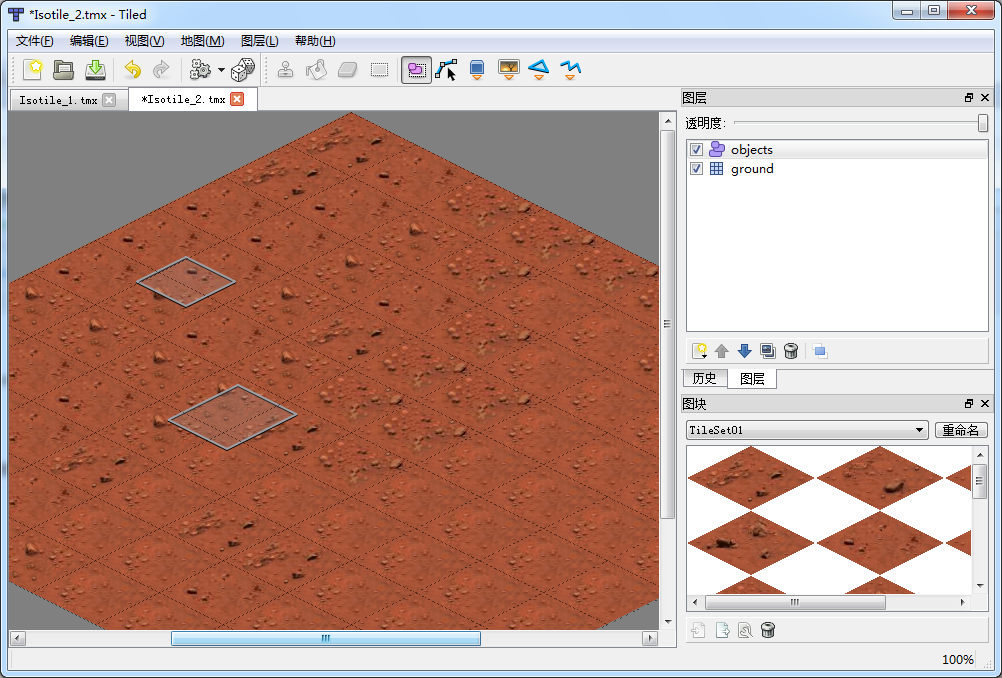Select the larger highlighted object on map

(x=232, y=417)
